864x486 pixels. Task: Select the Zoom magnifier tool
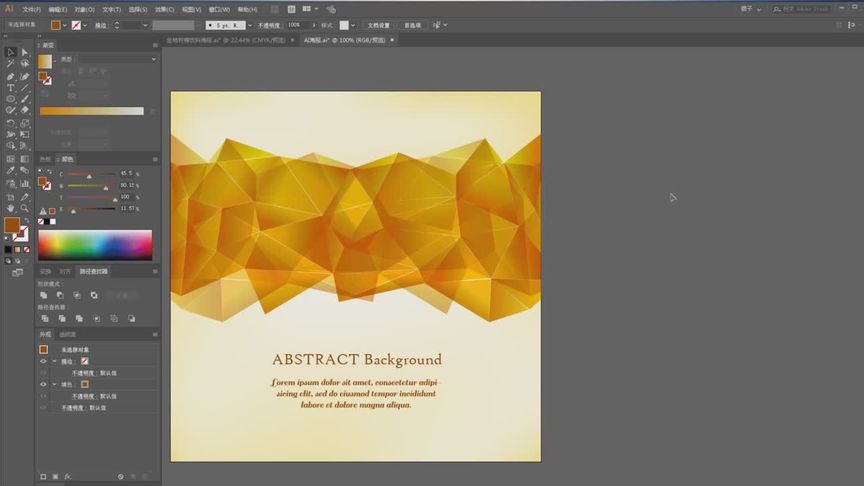(x=25, y=208)
